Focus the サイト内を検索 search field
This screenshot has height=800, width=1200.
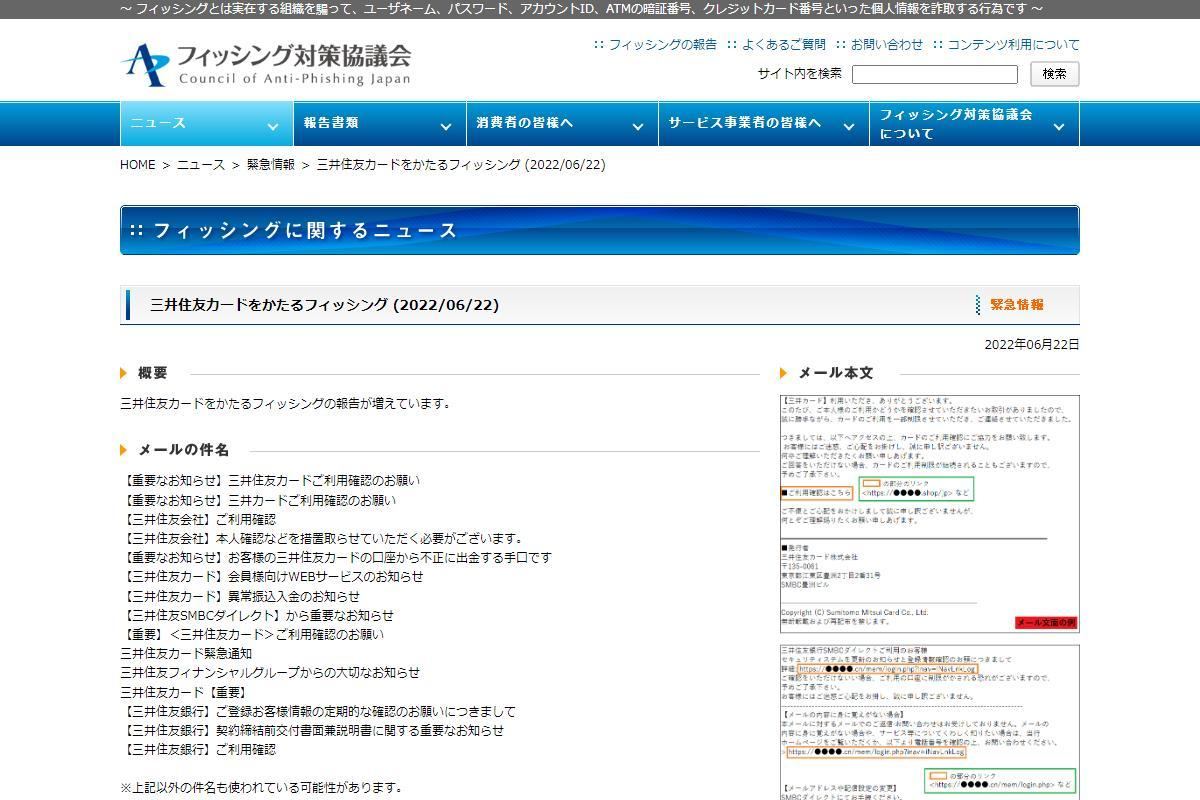coord(934,74)
